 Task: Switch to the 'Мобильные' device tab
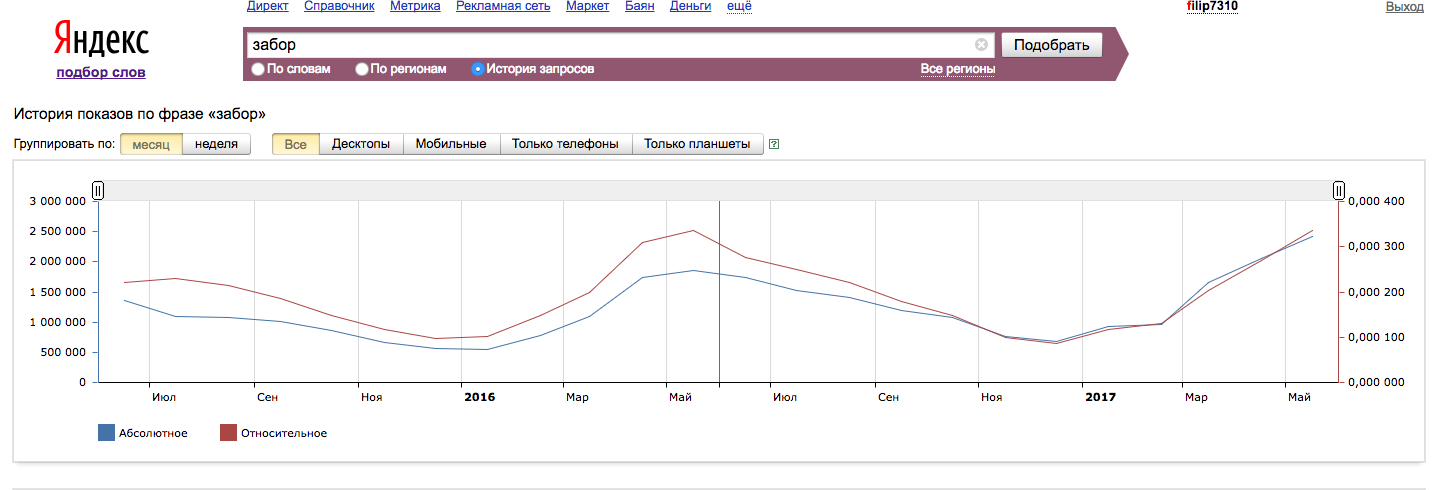(451, 144)
